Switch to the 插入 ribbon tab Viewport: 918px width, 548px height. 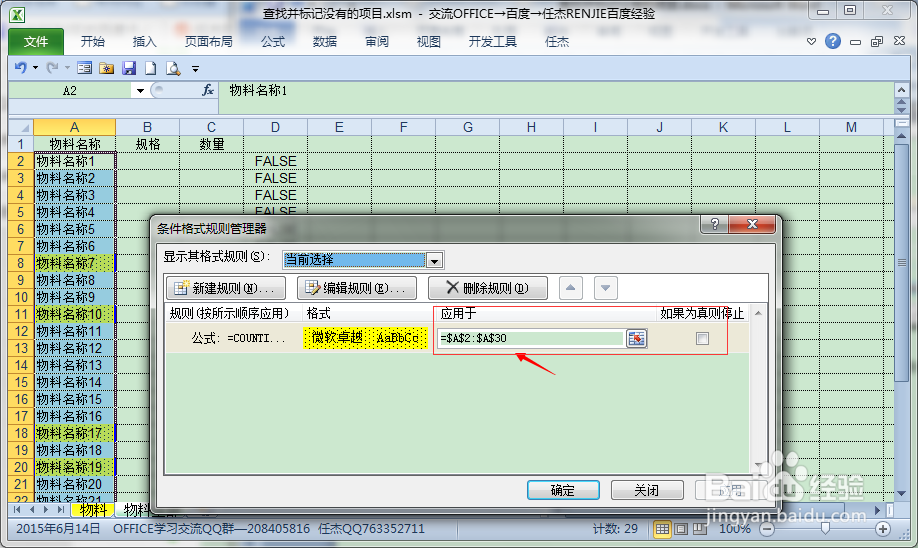coord(145,42)
